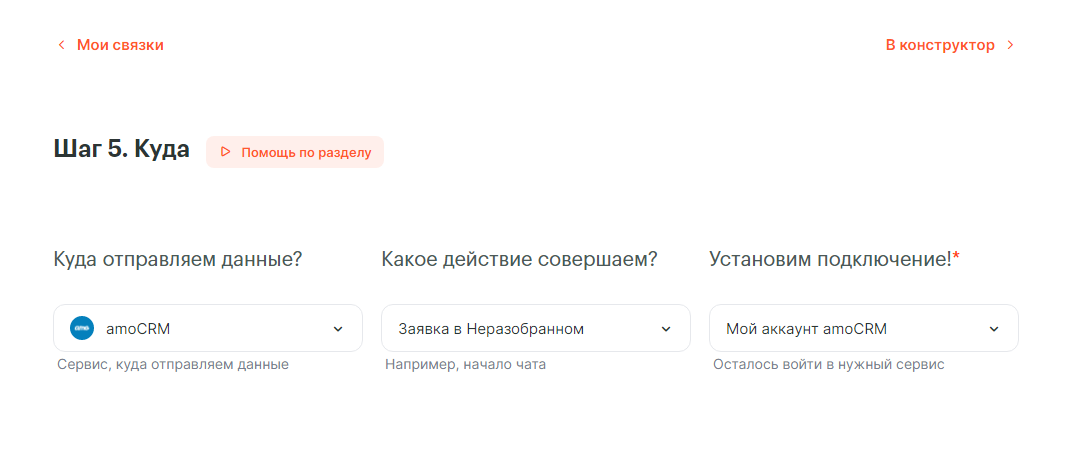Open the amoCRM service dropdown

pyautogui.click(x=207, y=328)
